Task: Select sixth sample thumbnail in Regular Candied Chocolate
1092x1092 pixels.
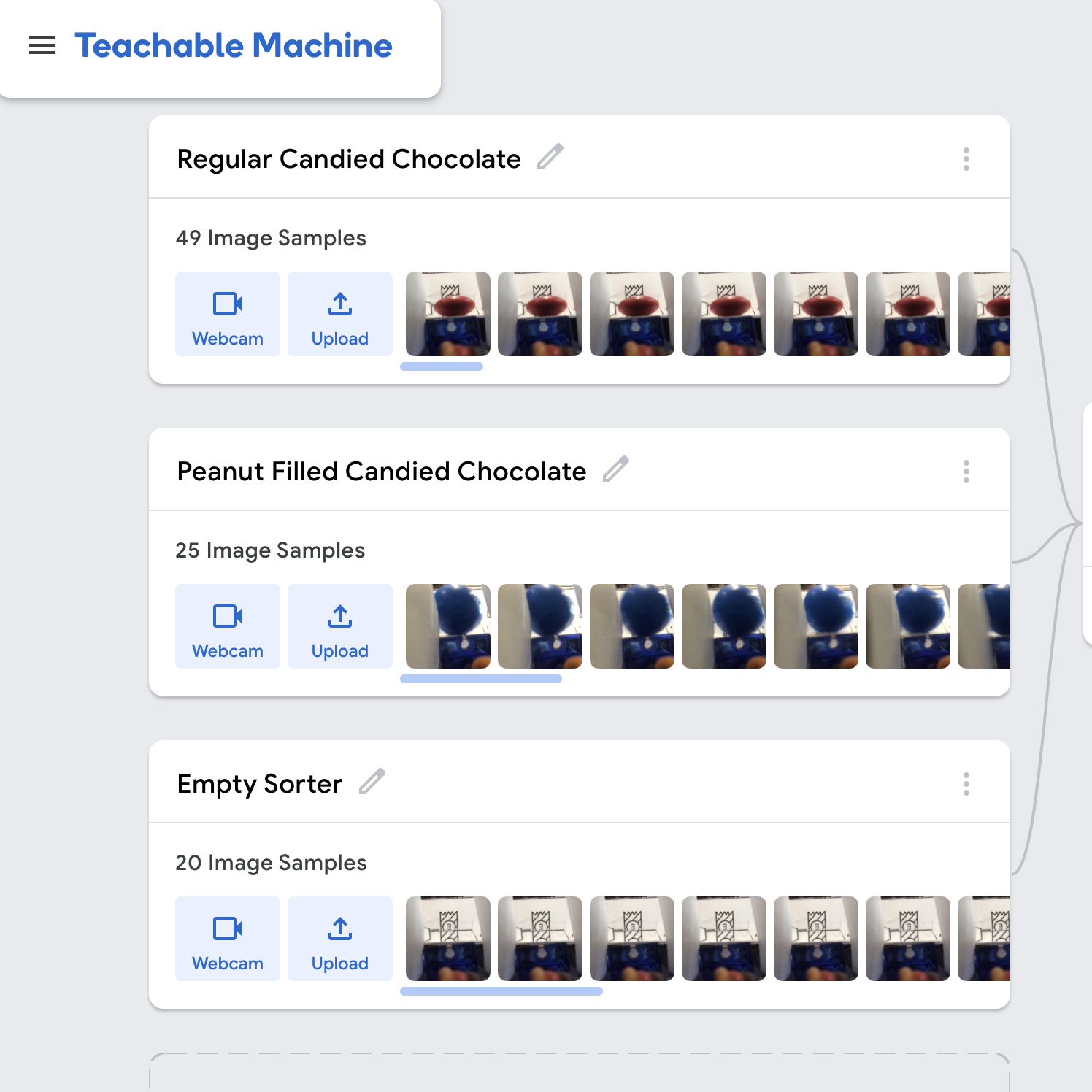Action: [x=908, y=314]
